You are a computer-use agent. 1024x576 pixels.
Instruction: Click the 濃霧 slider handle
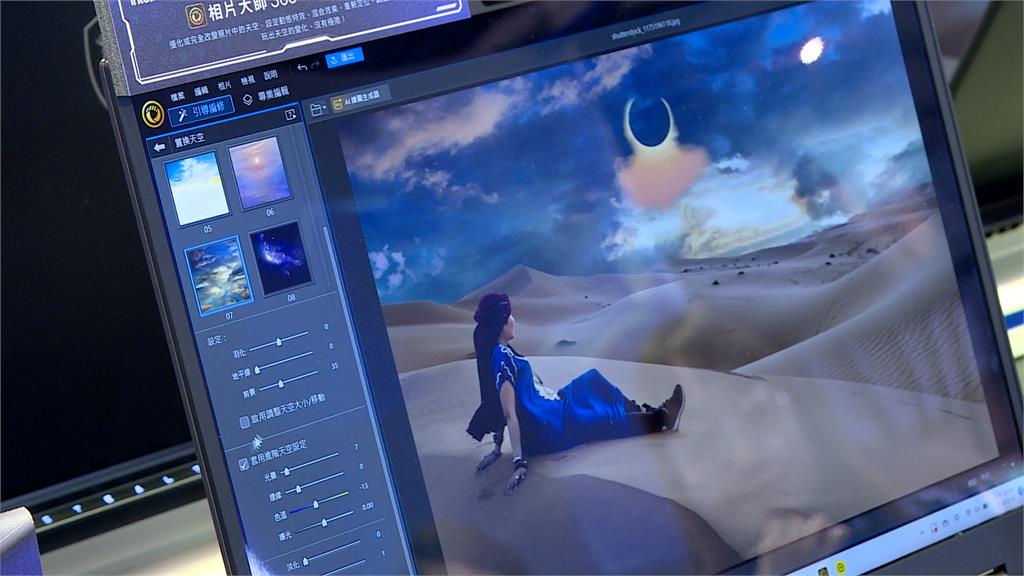click(x=298, y=488)
